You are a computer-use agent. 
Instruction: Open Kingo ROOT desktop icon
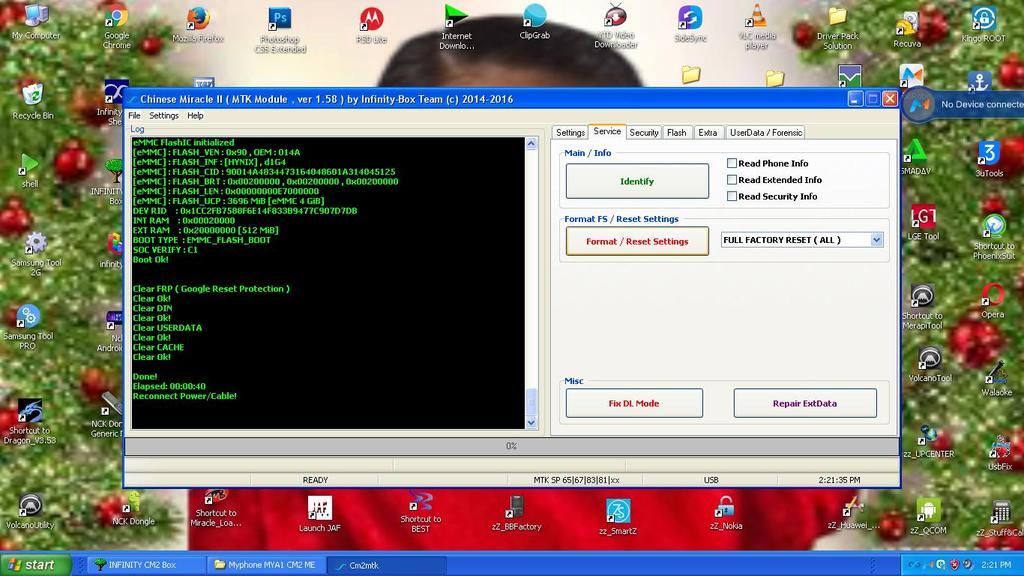coord(984,25)
